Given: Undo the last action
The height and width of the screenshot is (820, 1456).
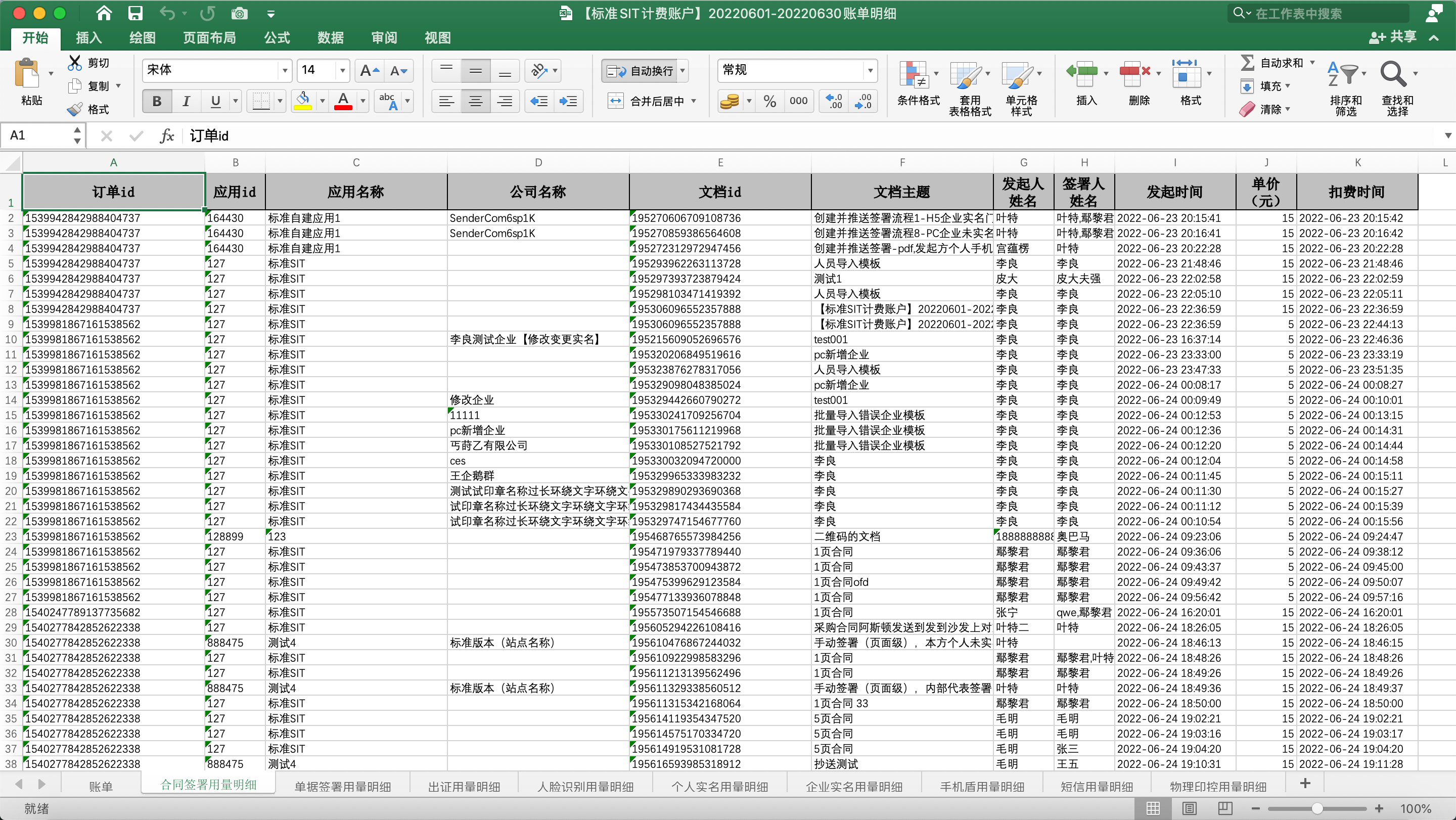Looking at the screenshot, I should 167,13.
